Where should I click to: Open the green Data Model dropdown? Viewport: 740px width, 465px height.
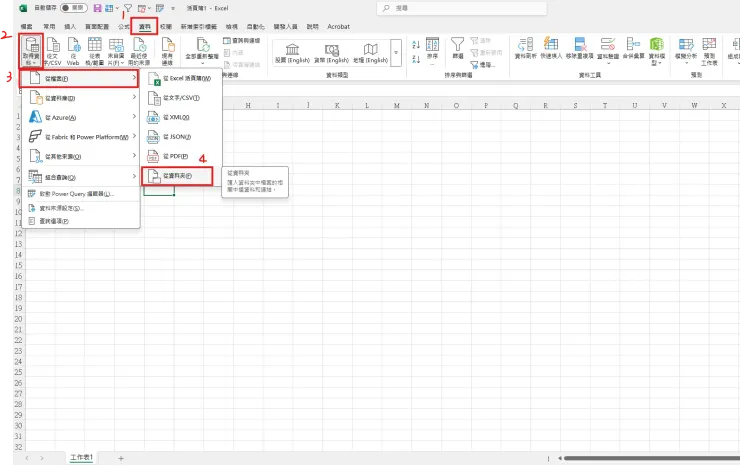point(656,51)
